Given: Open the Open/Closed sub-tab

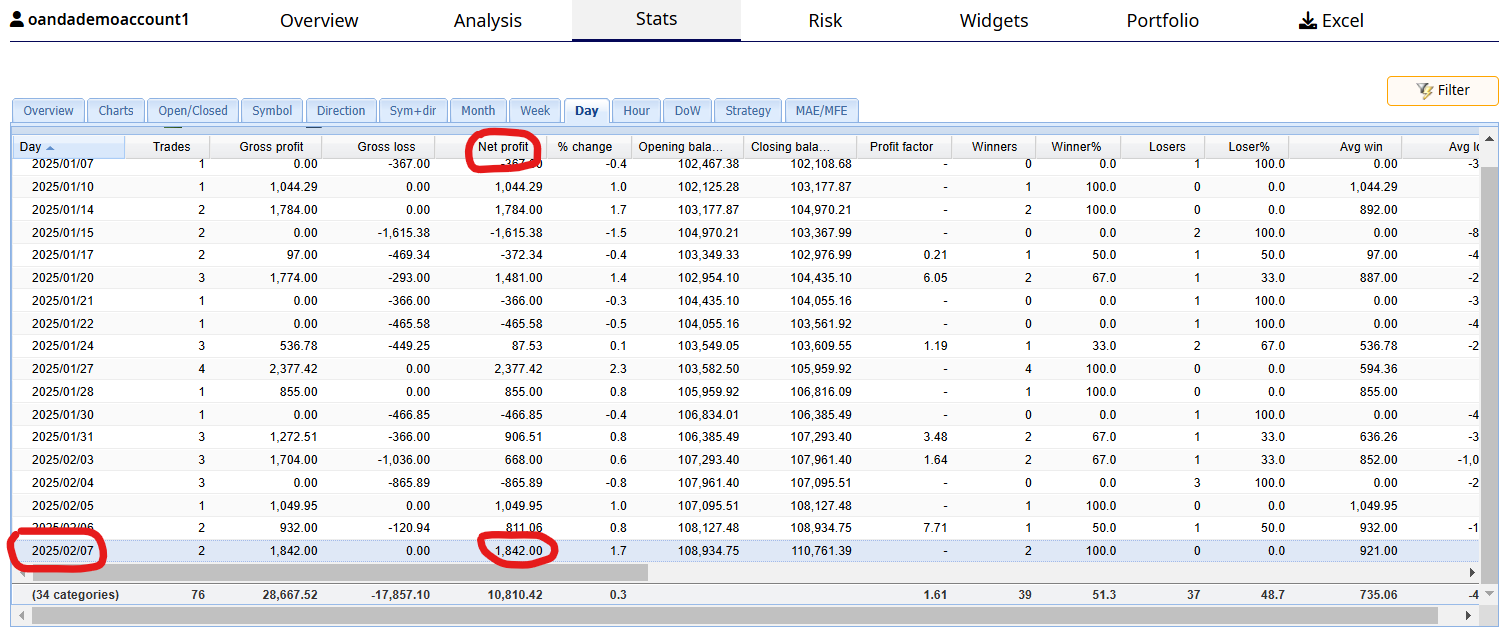Looking at the screenshot, I should pyautogui.click(x=193, y=111).
